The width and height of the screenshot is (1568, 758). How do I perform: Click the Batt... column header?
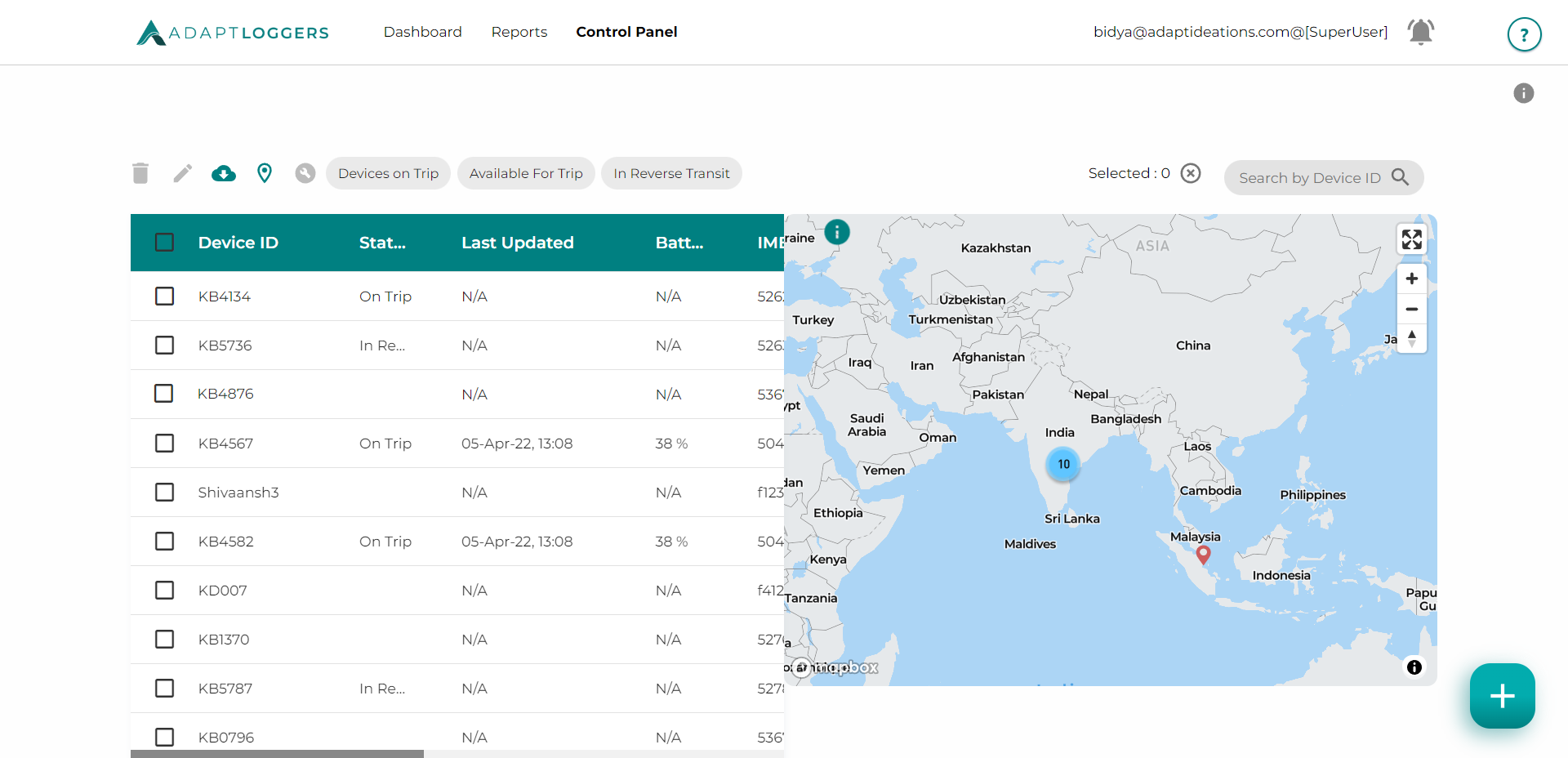[679, 243]
